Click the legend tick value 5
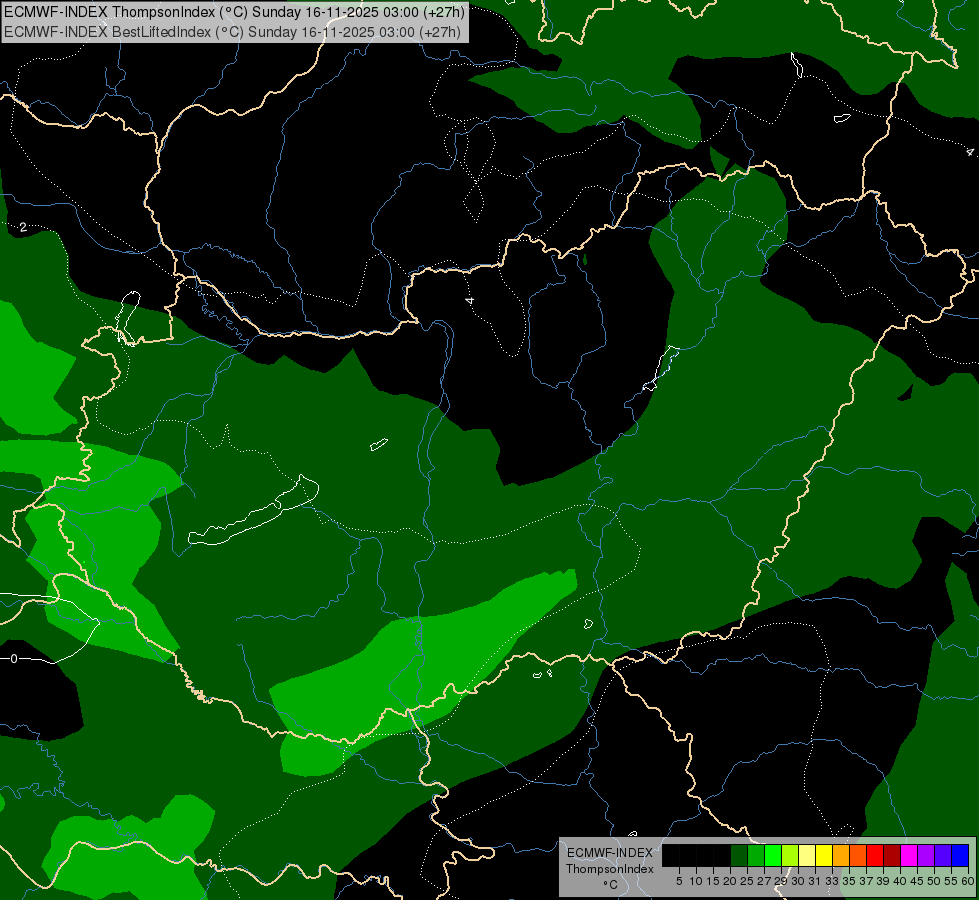The image size is (979, 900). 679,881
